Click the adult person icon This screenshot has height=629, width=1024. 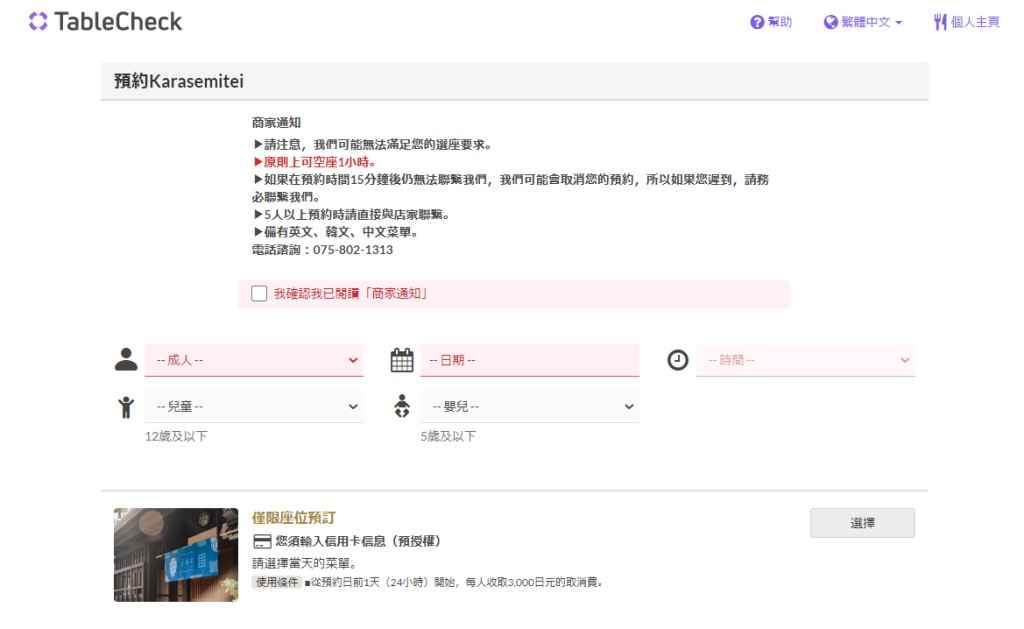[x=126, y=359]
